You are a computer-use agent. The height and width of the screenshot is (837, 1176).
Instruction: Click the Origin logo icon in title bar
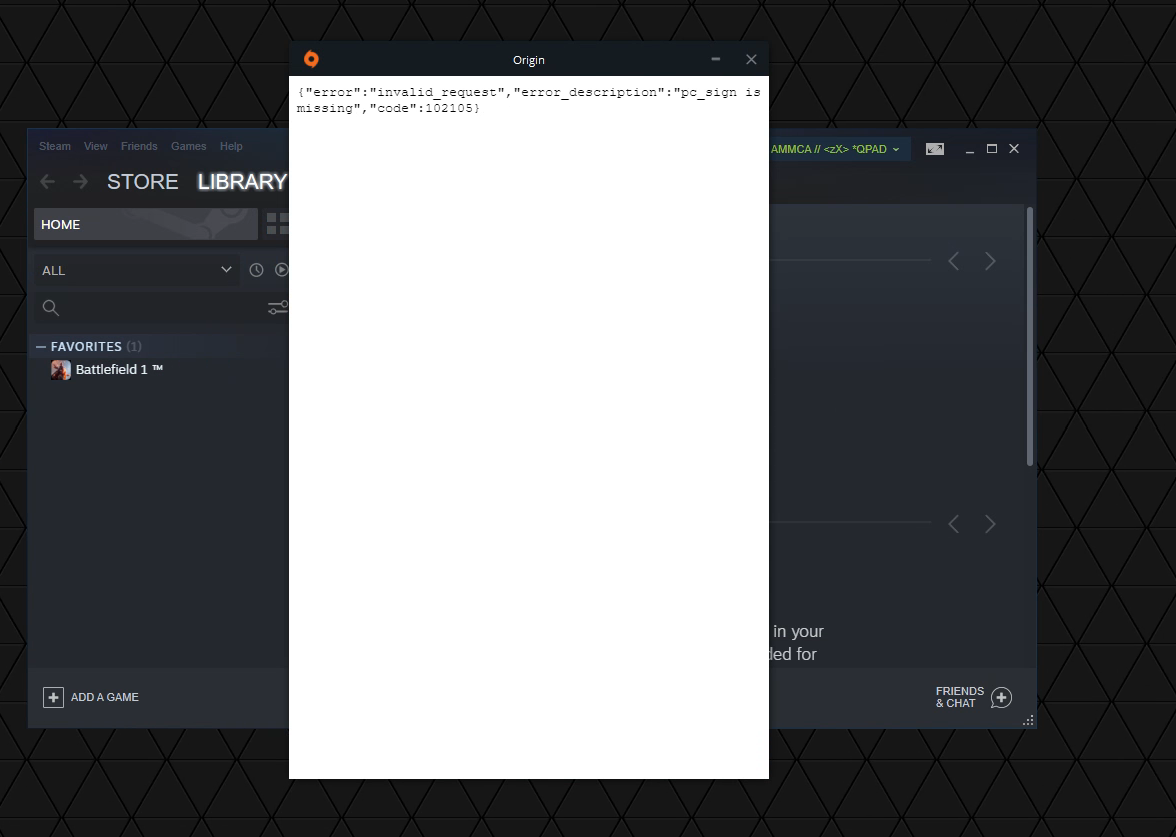(311, 59)
